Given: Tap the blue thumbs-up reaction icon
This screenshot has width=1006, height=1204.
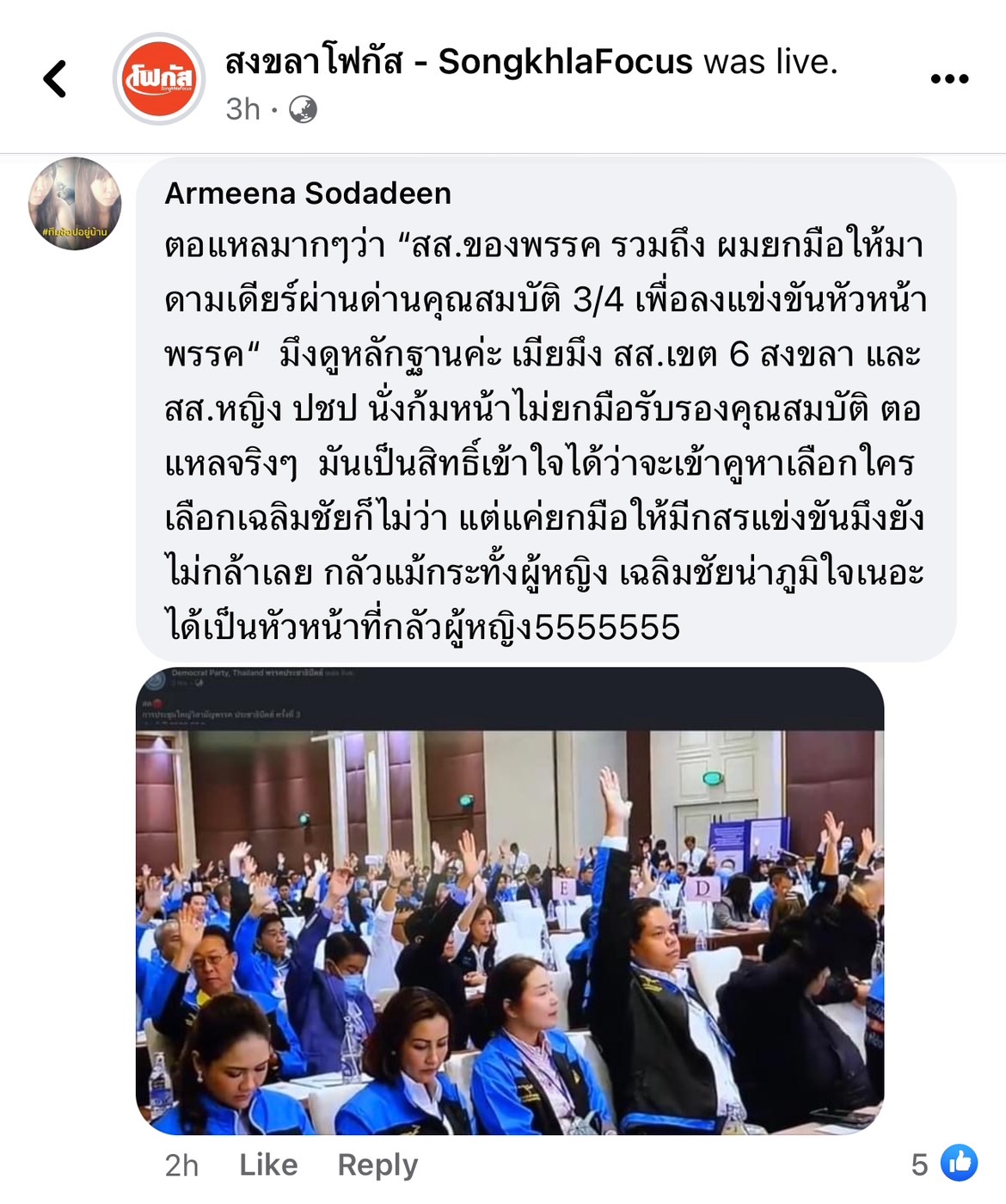Looking at the screenshot, I should click(960, 1164).
